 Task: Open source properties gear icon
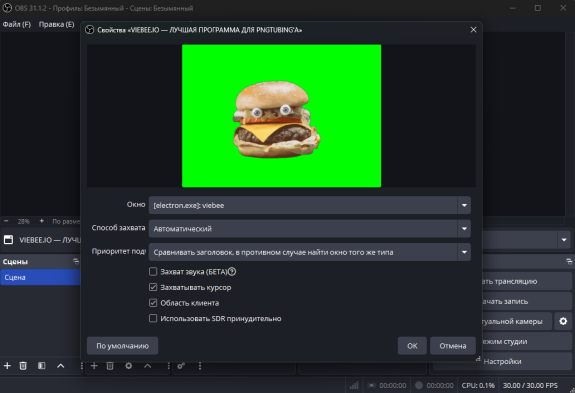click(128, 366)
